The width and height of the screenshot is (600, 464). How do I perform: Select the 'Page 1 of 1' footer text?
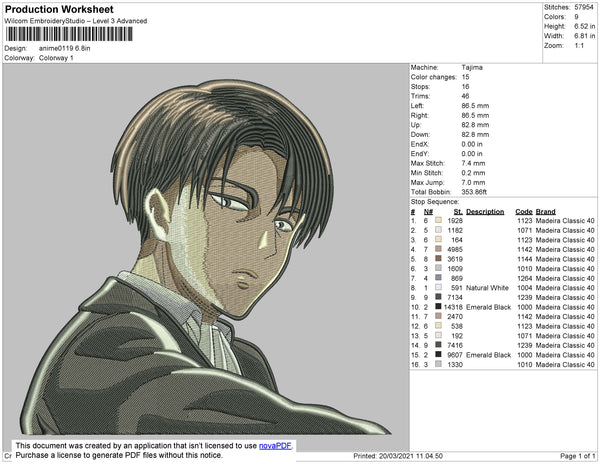pos(578,456)
